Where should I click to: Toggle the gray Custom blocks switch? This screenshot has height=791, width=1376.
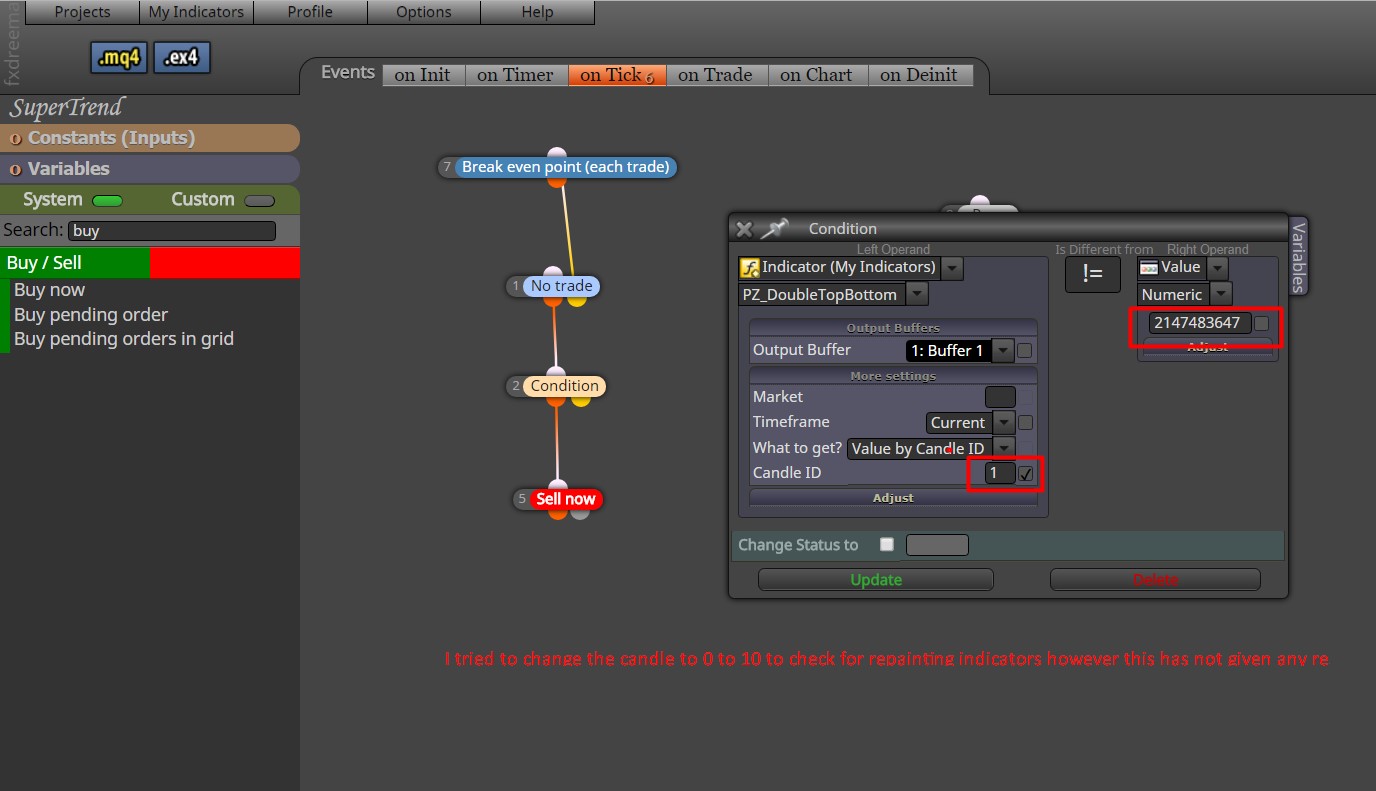click(x=259, y=200)
